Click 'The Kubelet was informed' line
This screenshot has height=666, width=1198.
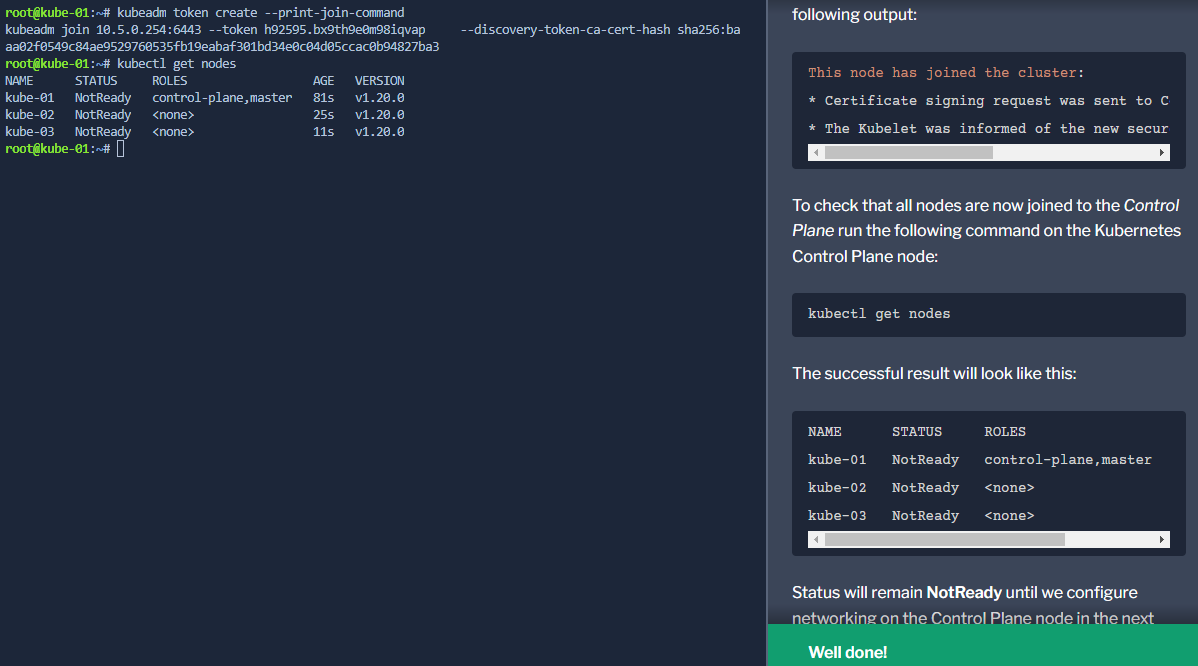tap(989, 129)
